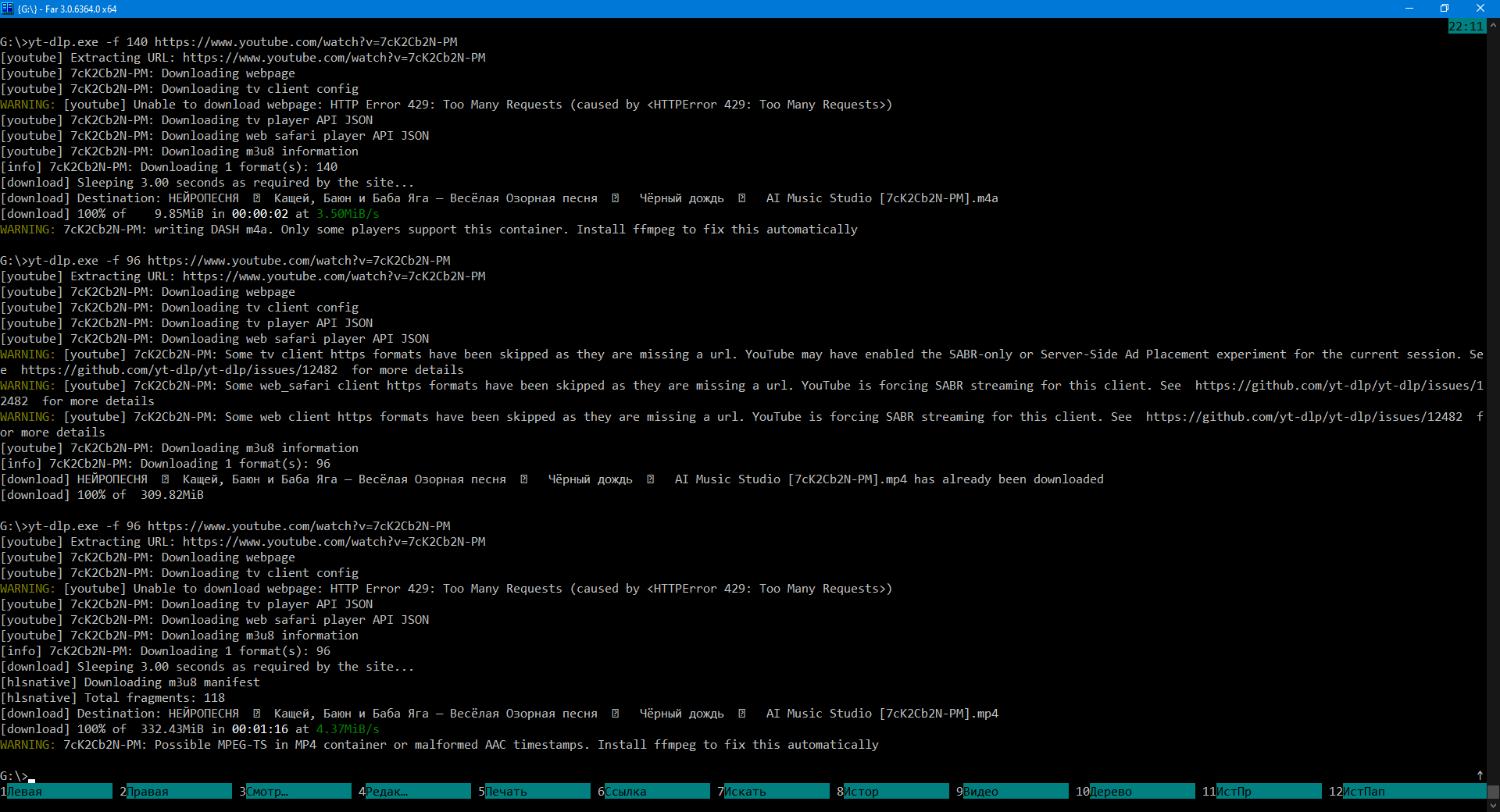Maximize the Far Manager window
This screenshot has width=1500, height=812.
point(1444,9)
